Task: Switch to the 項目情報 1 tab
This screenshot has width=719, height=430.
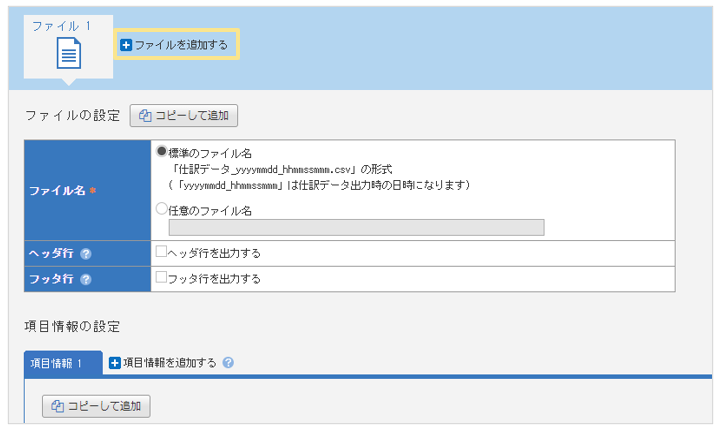Action: pyautogui.click(x=62, y=363)
